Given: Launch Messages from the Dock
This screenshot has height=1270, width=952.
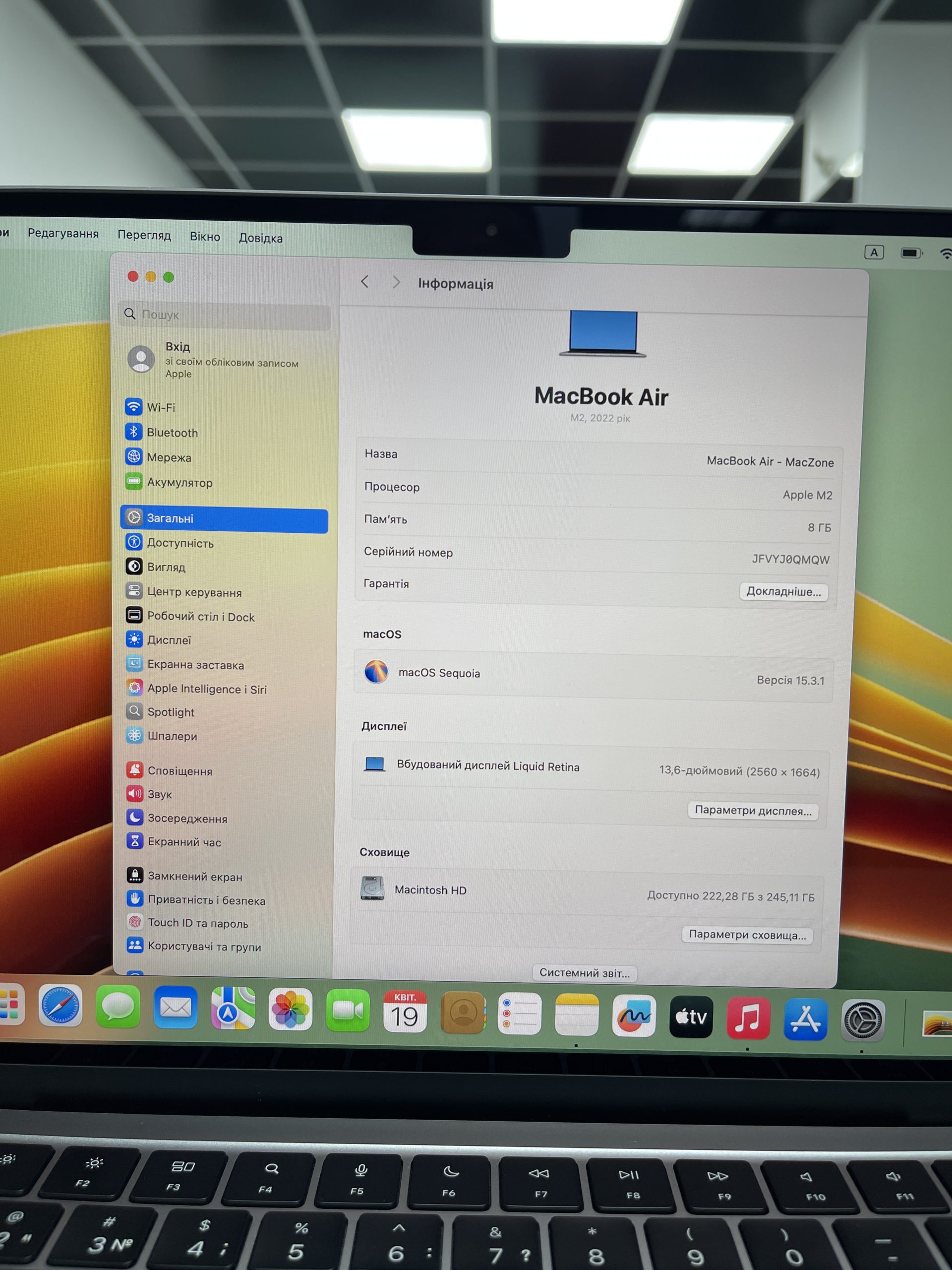Looking at the screenshot, I should (x=118, y=1007).
